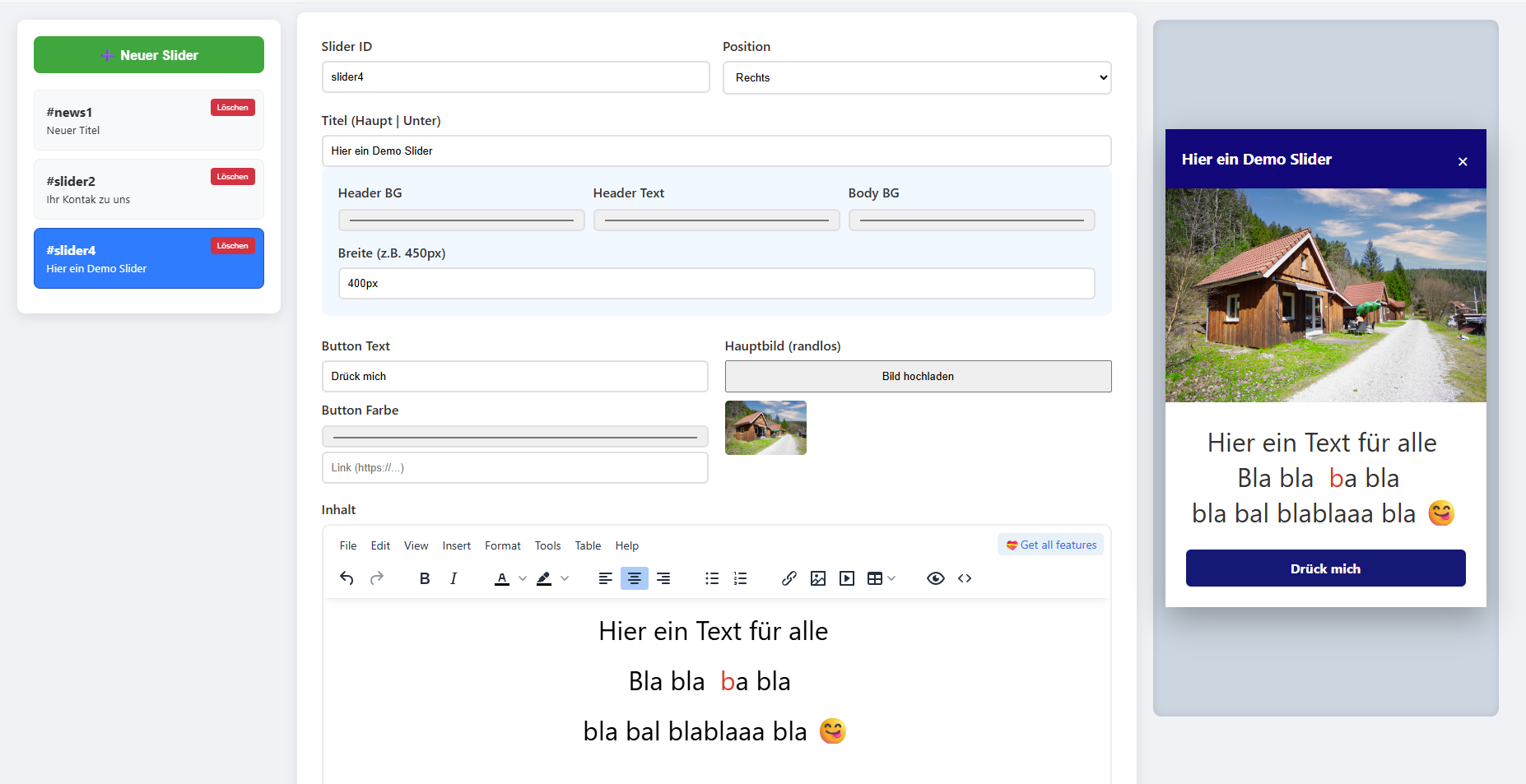This screenshot has width=1526, height=784.
Task: Toggle center alignment in the editor
Action: tap(634, 578)
